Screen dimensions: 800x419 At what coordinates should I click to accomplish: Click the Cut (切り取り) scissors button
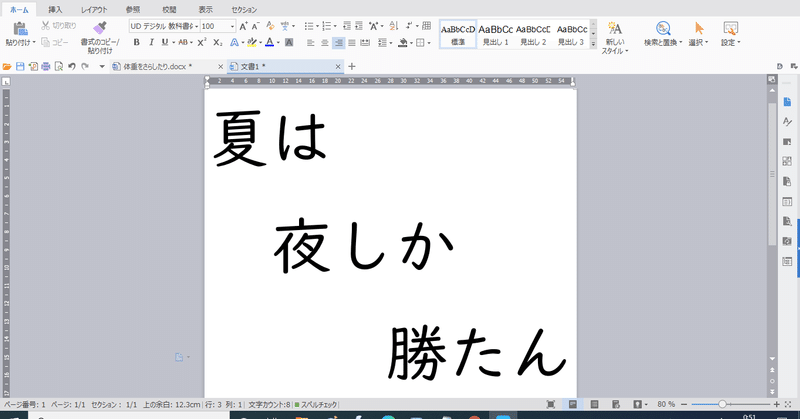(59, 26)
